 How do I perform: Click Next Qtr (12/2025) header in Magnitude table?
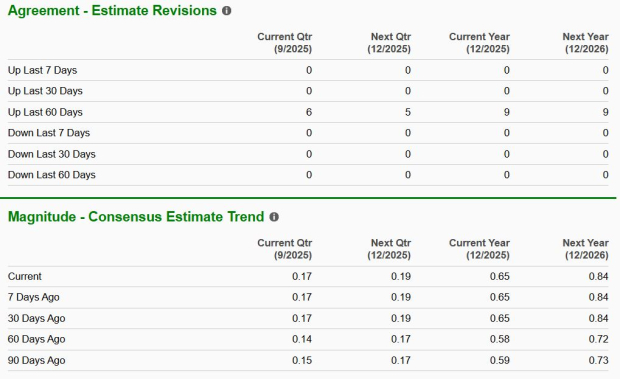[x=389, y=249]
